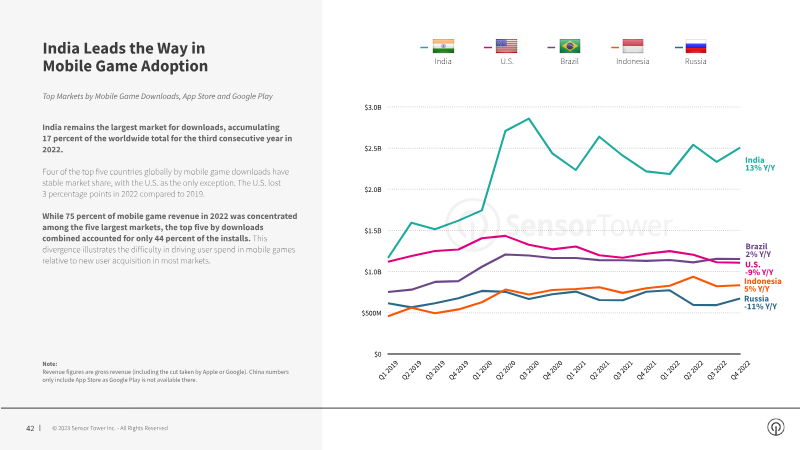Click the Brazil flag icon in legend
The width and height of the screenshot is (800, 450).
569,46
